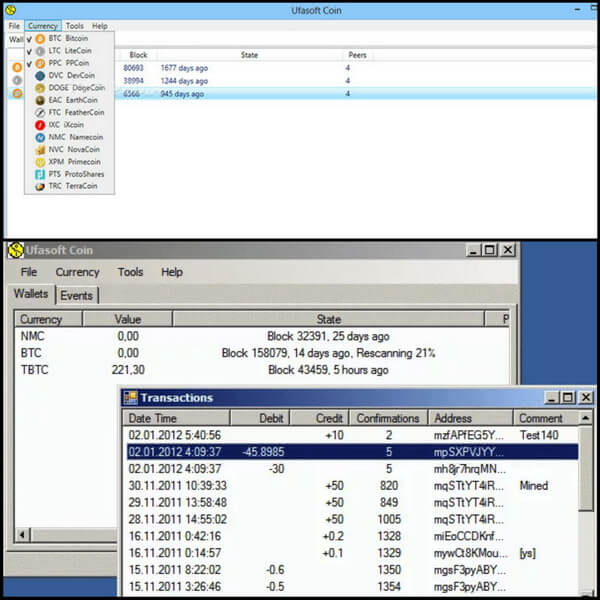The width and height of the screenshot is (600, 600).
Task: Click Ufasoft Coin app icon in upper title bar
Action: point(11,10)
